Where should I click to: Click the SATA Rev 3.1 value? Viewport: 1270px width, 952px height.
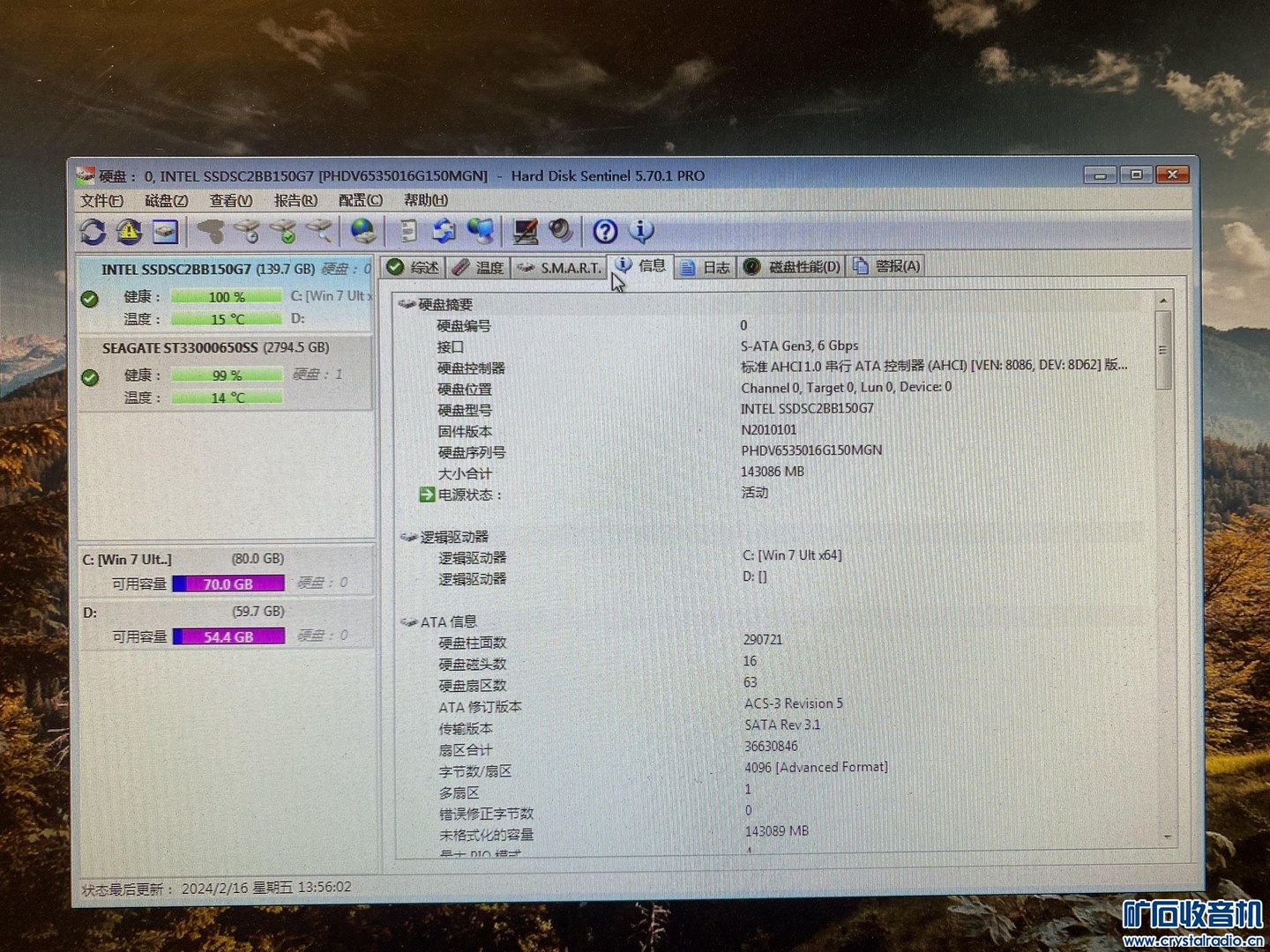[x=782, y=725]
